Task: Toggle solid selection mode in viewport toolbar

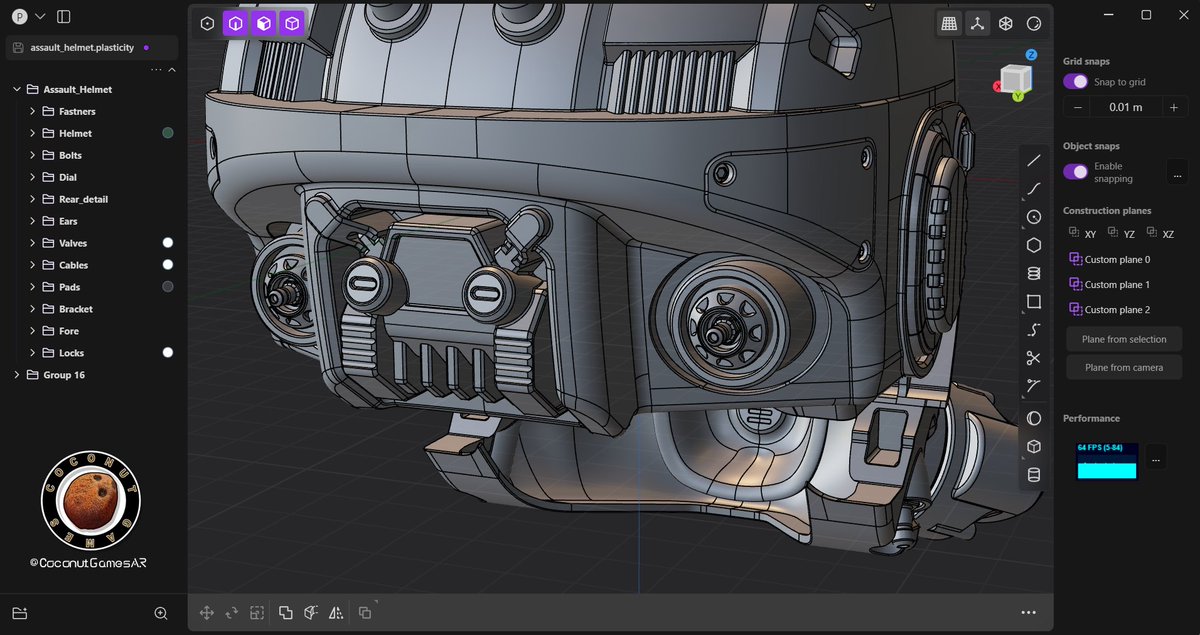Action: pos(291,22)
